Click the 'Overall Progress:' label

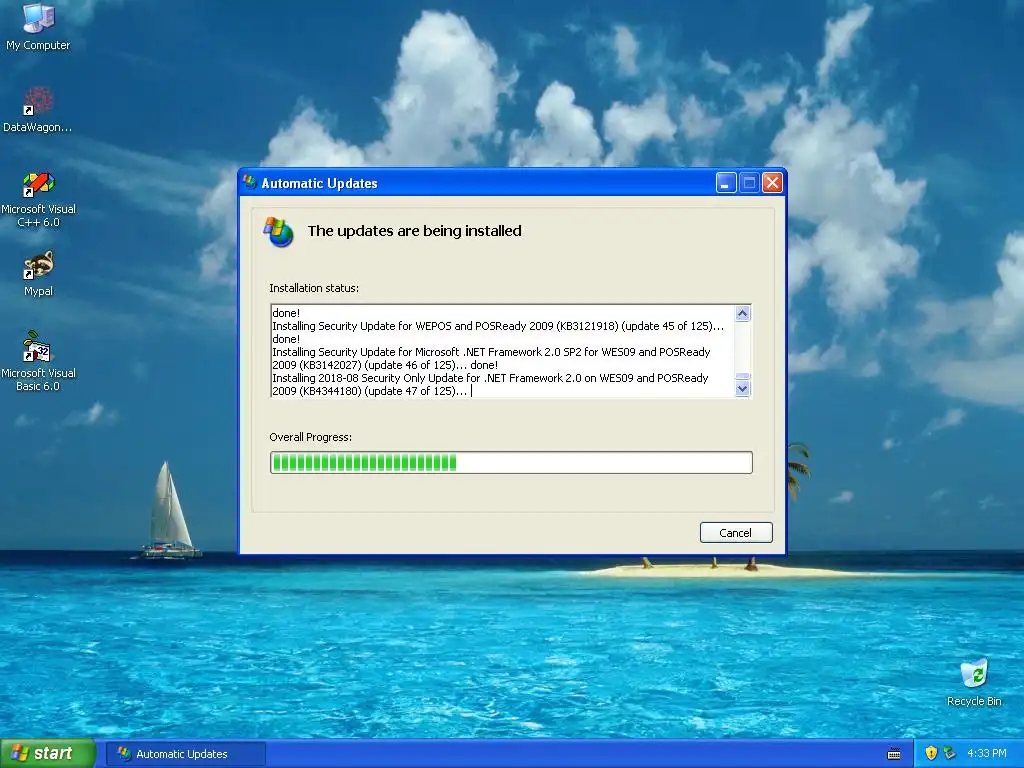(310, 437)
